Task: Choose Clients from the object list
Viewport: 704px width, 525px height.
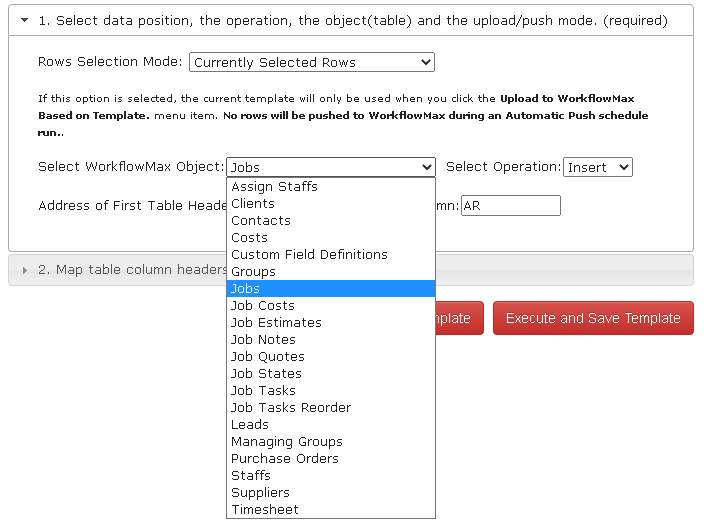Action: (x=331, y=203)
